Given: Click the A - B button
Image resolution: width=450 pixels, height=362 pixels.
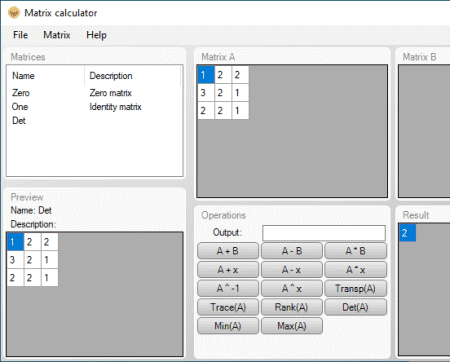Looking at the screenshot, I should (x=292, y=251).
